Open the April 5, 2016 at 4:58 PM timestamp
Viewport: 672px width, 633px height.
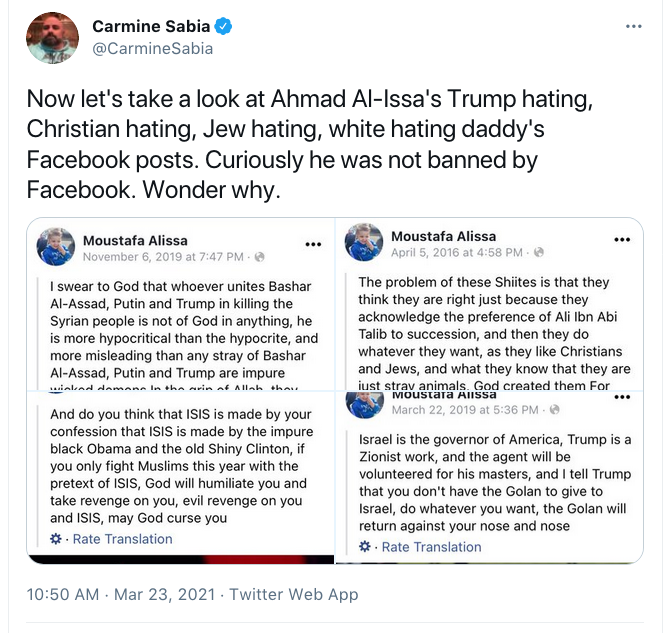(x=448, y=253)
